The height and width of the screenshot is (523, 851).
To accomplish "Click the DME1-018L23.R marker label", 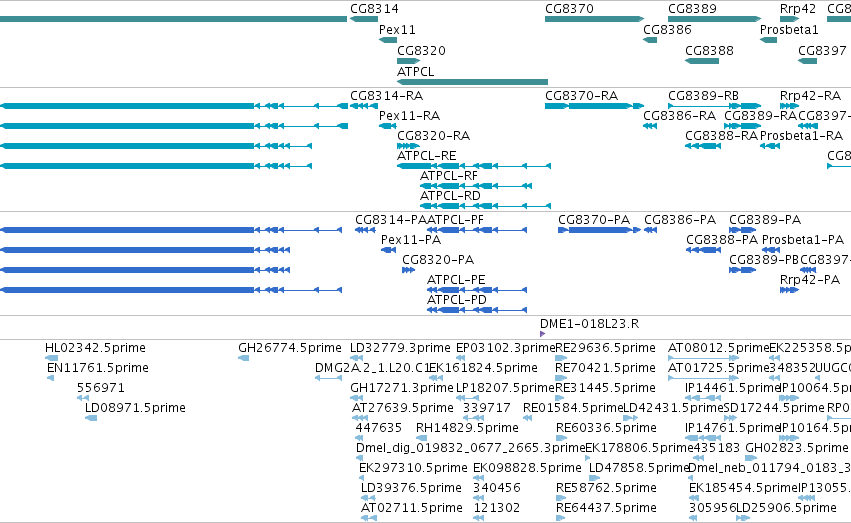I will pos(589,324).
